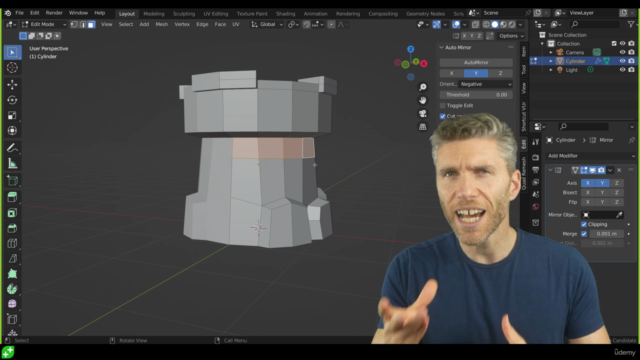Switch to the Shading workspace tab
This screenshot has height=360, width=640.
point(285,14)
